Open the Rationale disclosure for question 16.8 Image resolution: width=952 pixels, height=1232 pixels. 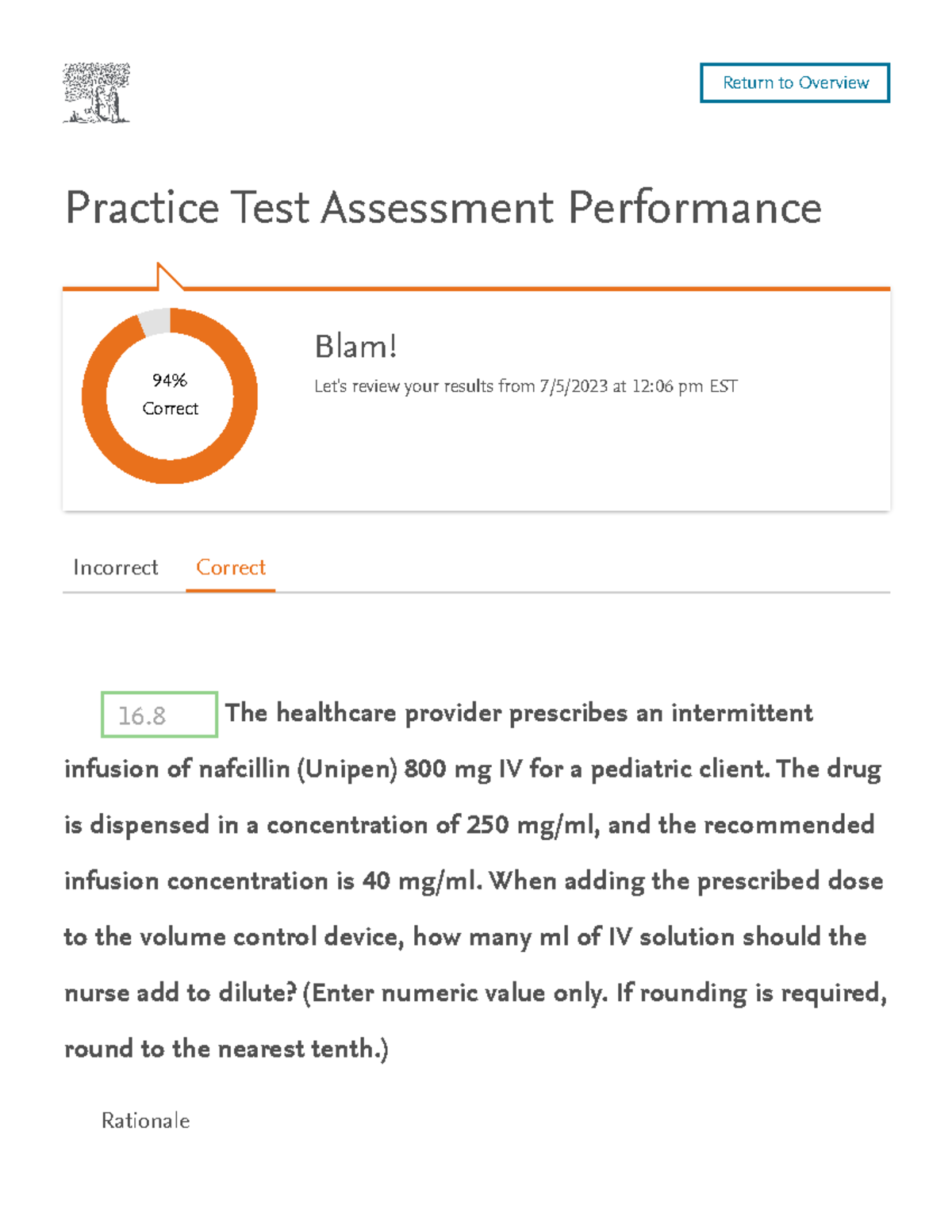coord(145,1121)
